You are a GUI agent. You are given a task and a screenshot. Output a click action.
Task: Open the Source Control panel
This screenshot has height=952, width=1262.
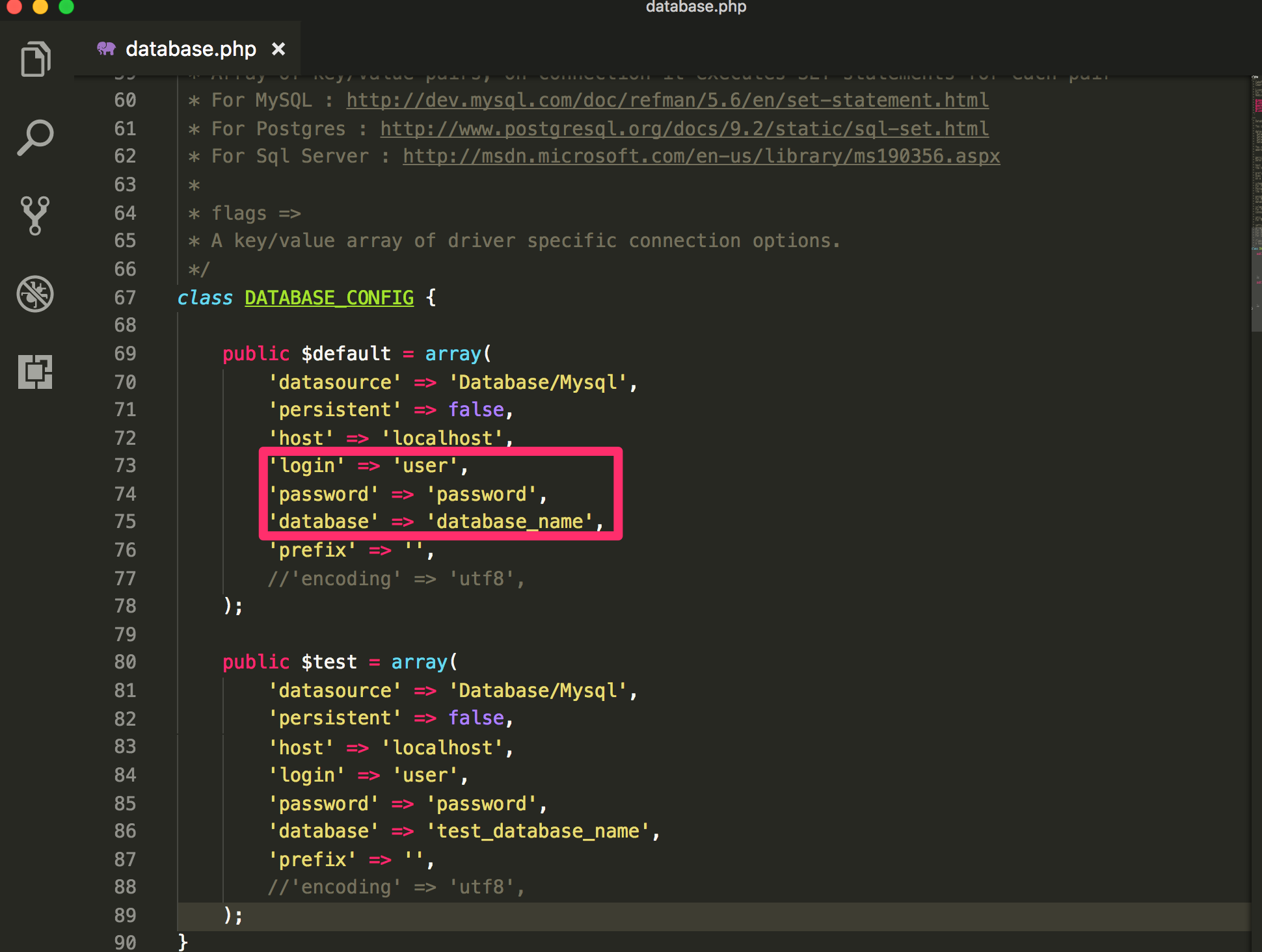click(35, 216)
